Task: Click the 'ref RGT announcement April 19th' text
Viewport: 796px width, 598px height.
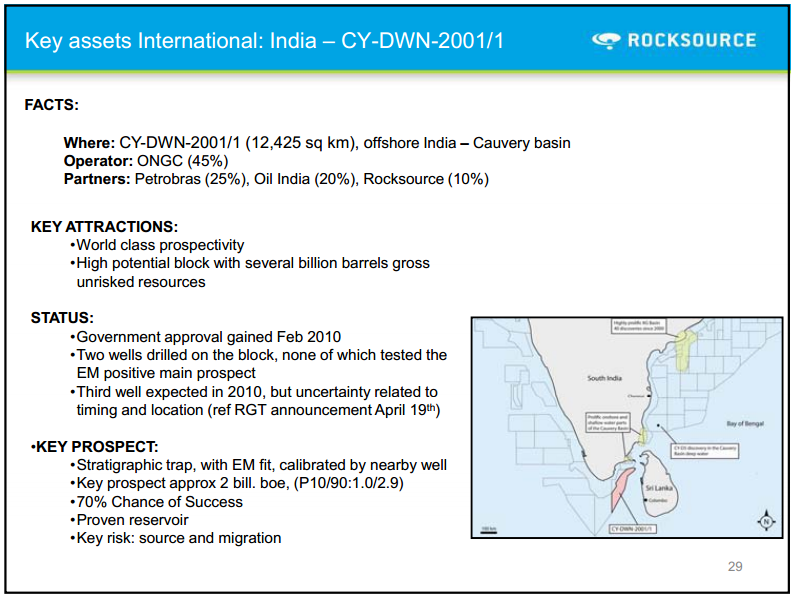Action: (x=324, y=410)
